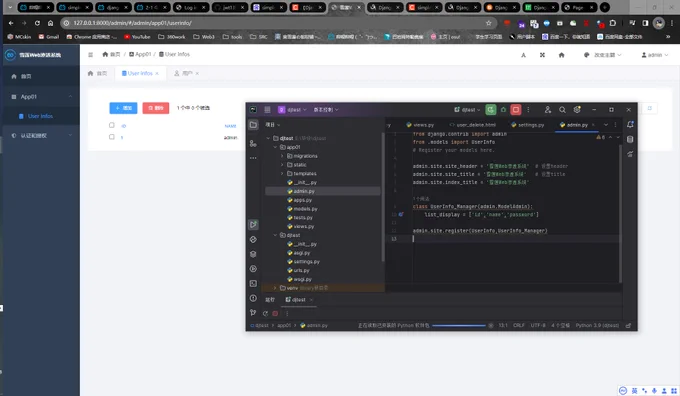
Task: Toggle fullscreen icon in admin top bar
Action: 542,55
